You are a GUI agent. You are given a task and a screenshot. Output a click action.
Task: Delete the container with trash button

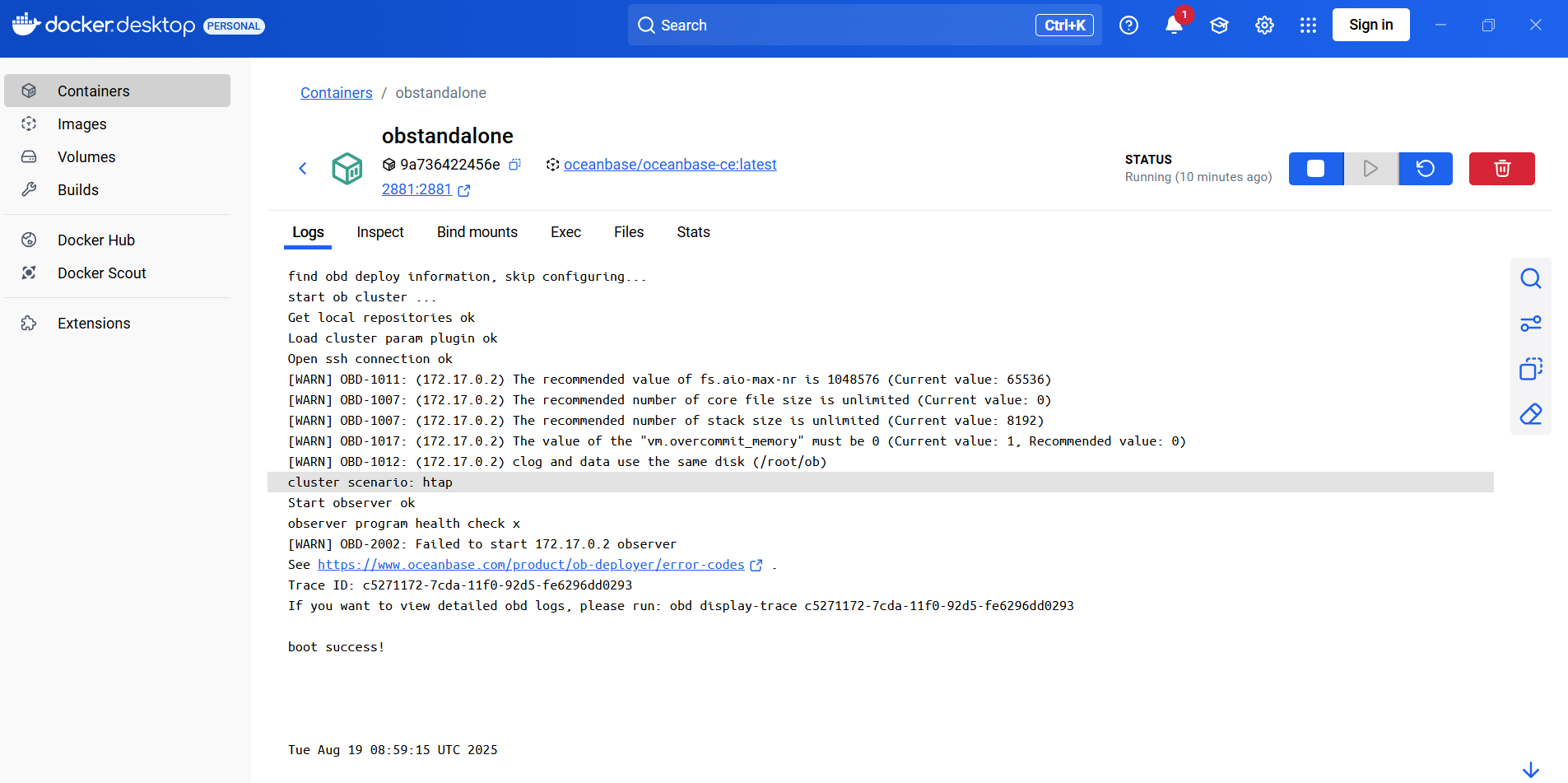tap(1501, 169)
